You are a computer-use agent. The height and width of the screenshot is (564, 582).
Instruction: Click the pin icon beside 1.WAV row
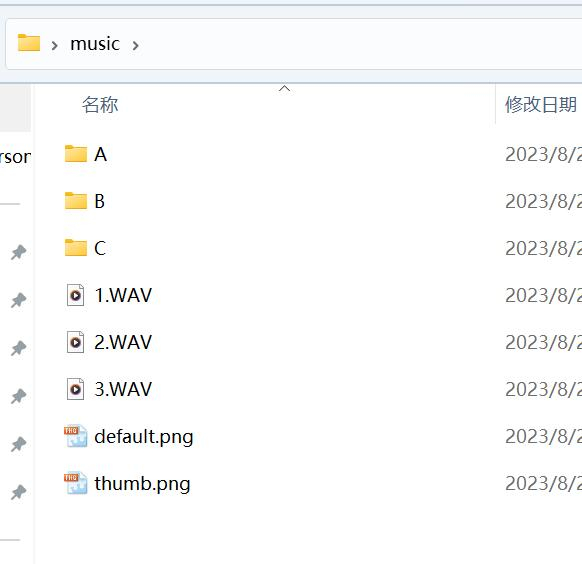[19, 300]
